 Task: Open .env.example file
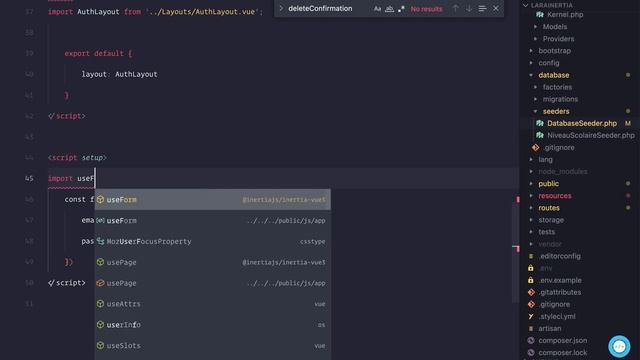560,280
